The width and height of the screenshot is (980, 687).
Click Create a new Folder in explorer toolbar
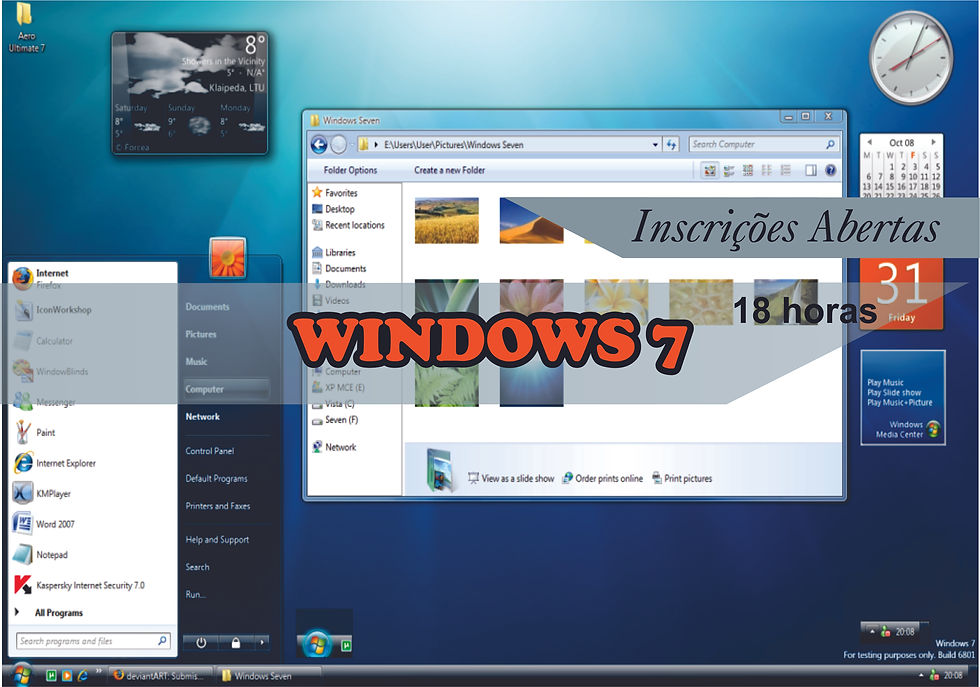point(449,170)
